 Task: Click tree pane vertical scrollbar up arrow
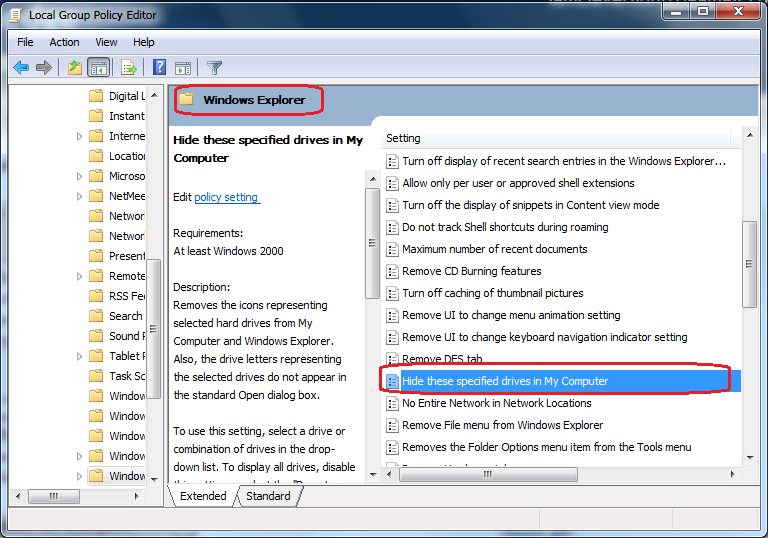154,95
